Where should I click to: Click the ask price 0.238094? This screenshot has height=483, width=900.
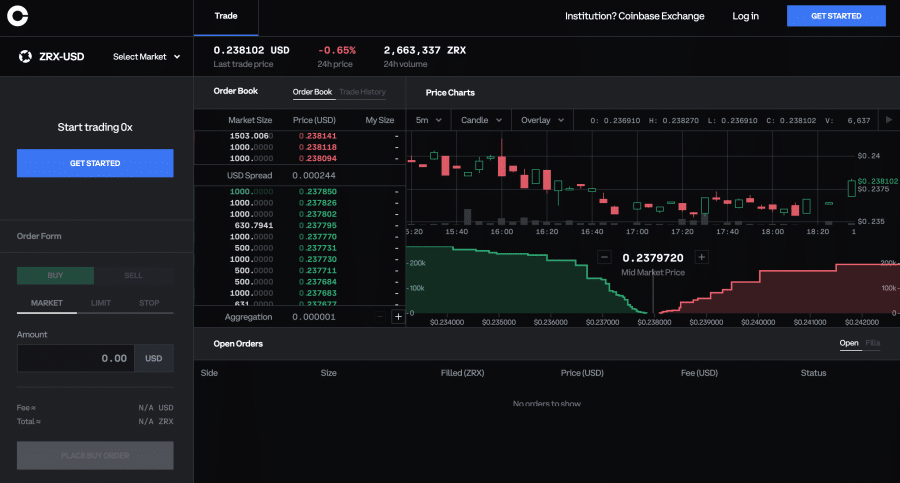tap(317, 159)
